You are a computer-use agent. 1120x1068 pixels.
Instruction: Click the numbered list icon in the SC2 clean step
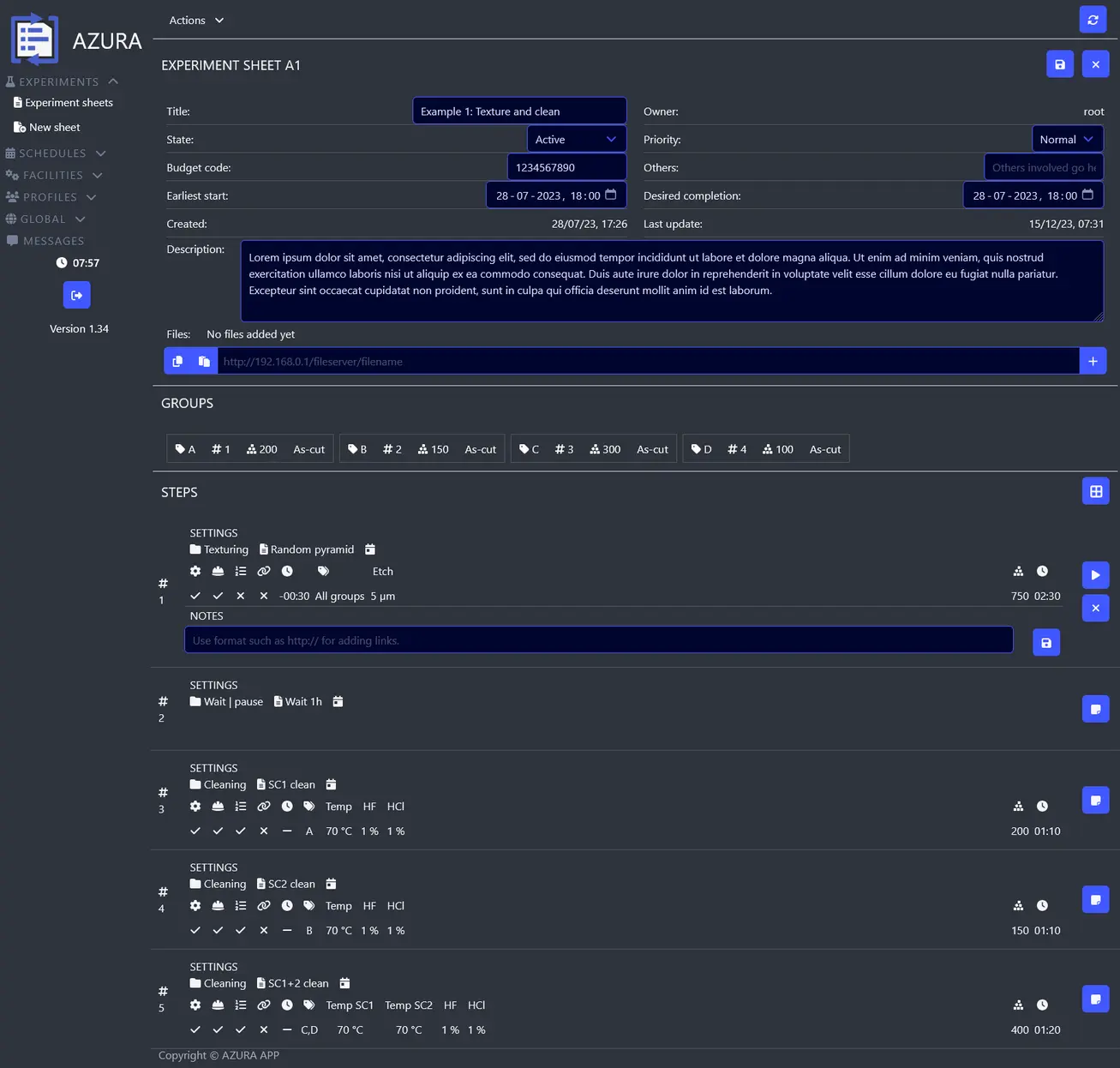pyautogui.click(x=241, y=905)
